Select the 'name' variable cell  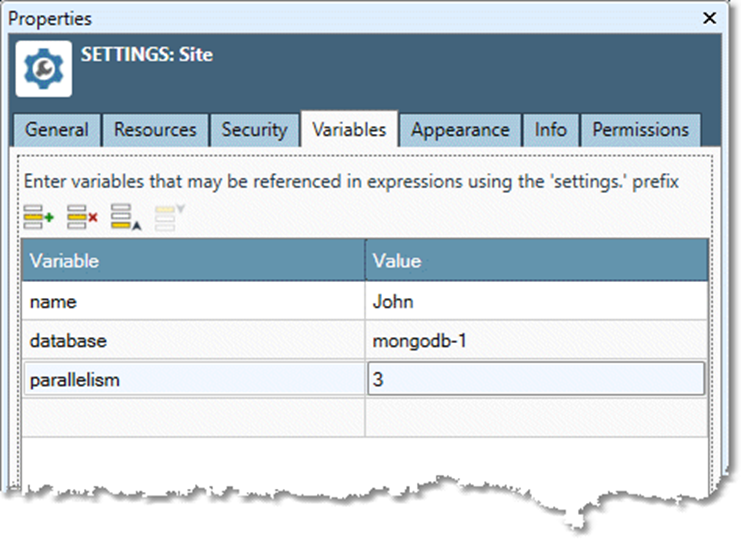click(x=193, y=301)
